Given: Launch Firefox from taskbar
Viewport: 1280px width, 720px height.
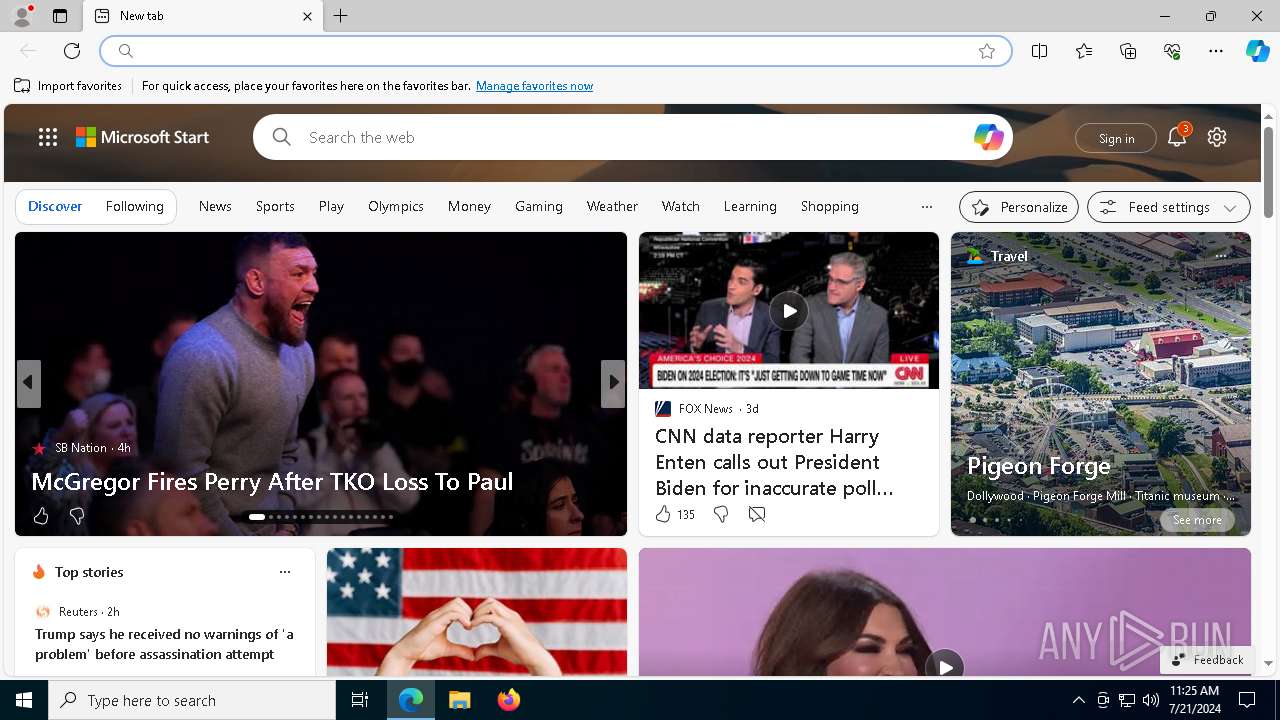Looking at the screenshot, I should [509, 700].
